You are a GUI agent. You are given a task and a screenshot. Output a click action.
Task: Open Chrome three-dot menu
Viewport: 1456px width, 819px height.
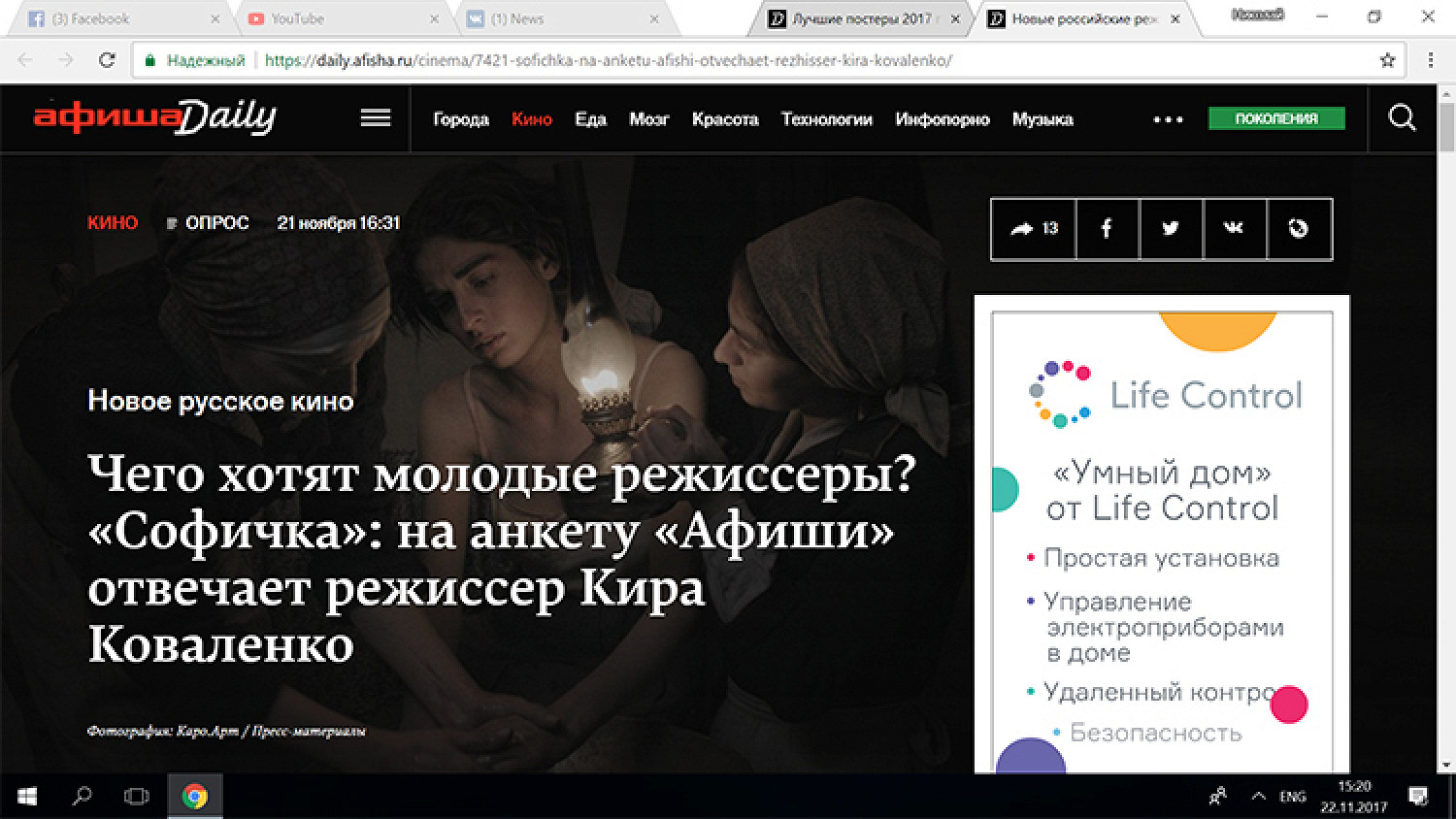pyautogui.click(x=1431, y=60)
